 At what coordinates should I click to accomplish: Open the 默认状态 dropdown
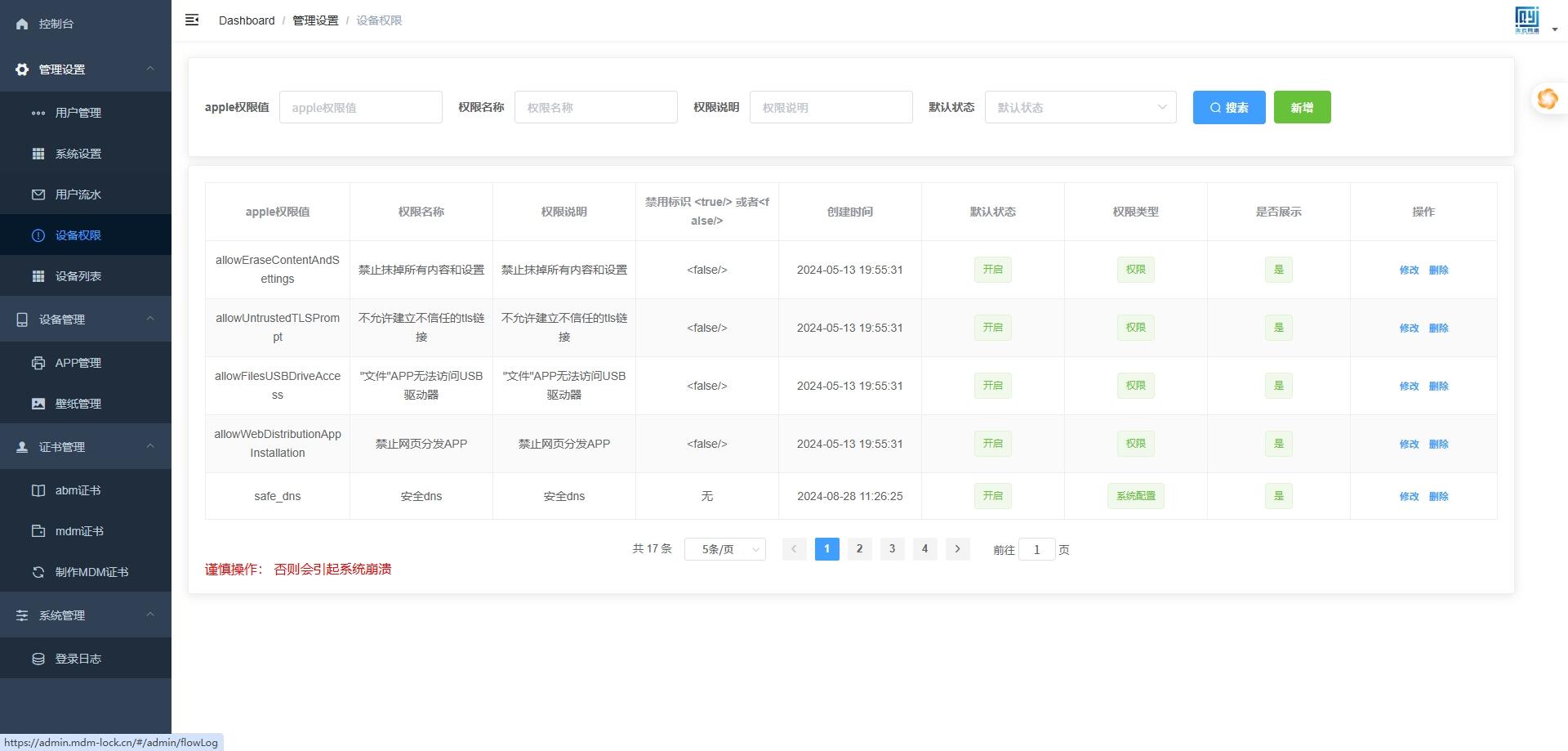pyautogui.click(x=1080, y=107)
